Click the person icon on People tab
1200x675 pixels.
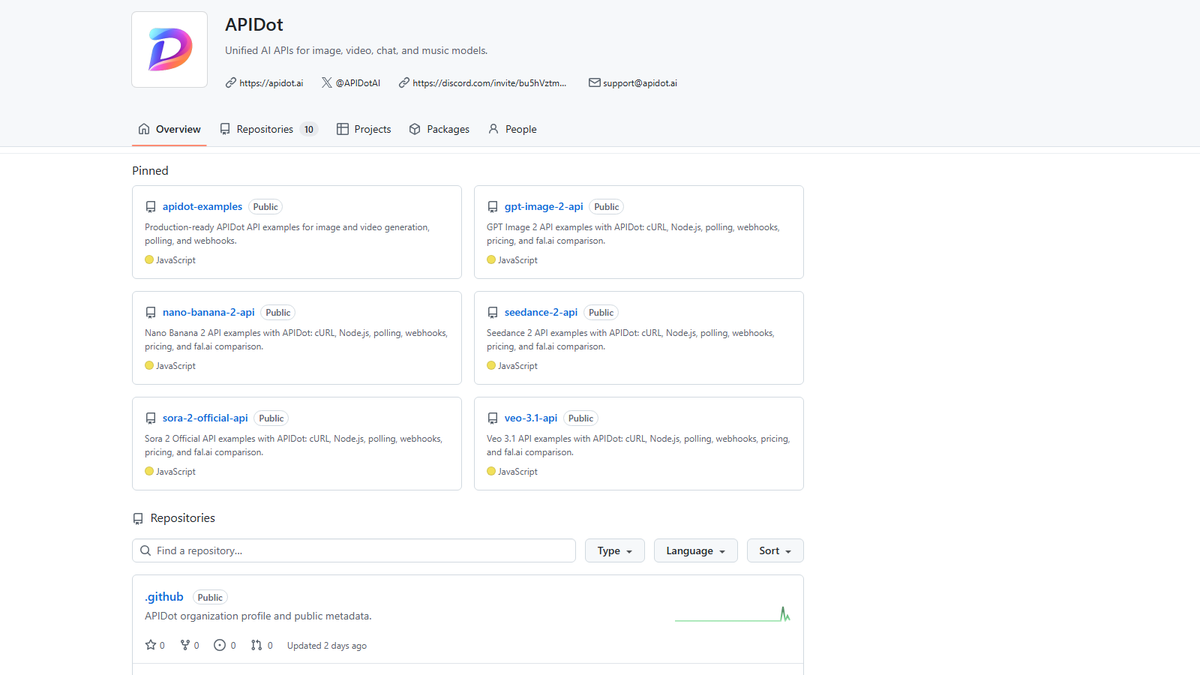493,129
